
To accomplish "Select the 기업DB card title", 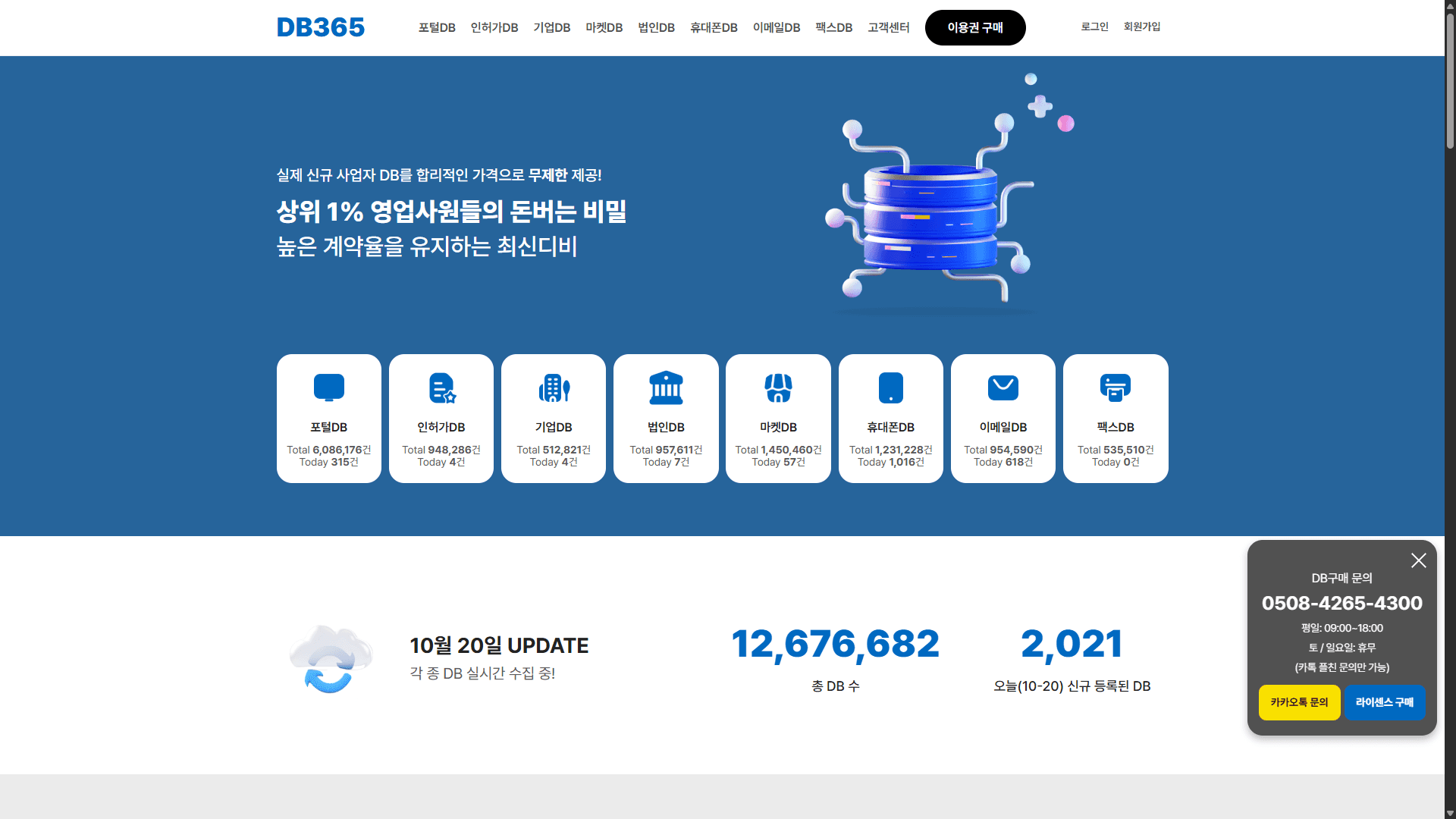I will pos(554,427).
